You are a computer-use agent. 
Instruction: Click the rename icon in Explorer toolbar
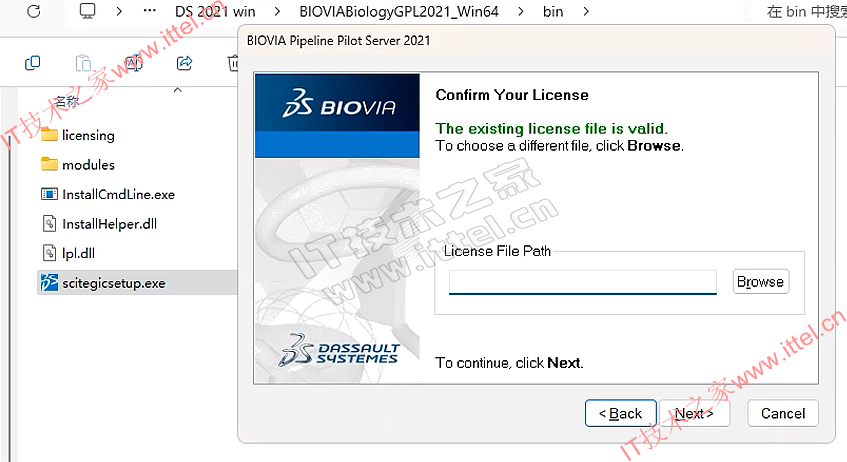133,63
